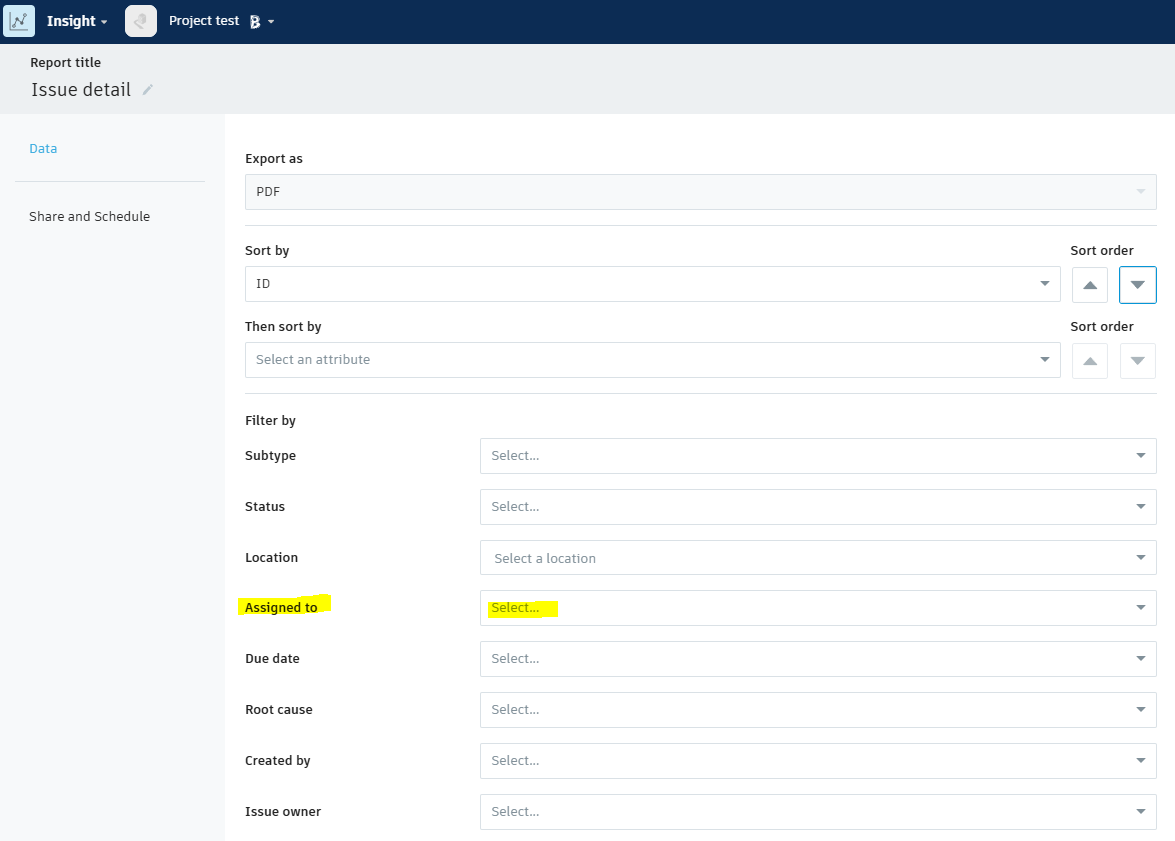Click the ascending arrow for Sort by

coord(1089,285)
